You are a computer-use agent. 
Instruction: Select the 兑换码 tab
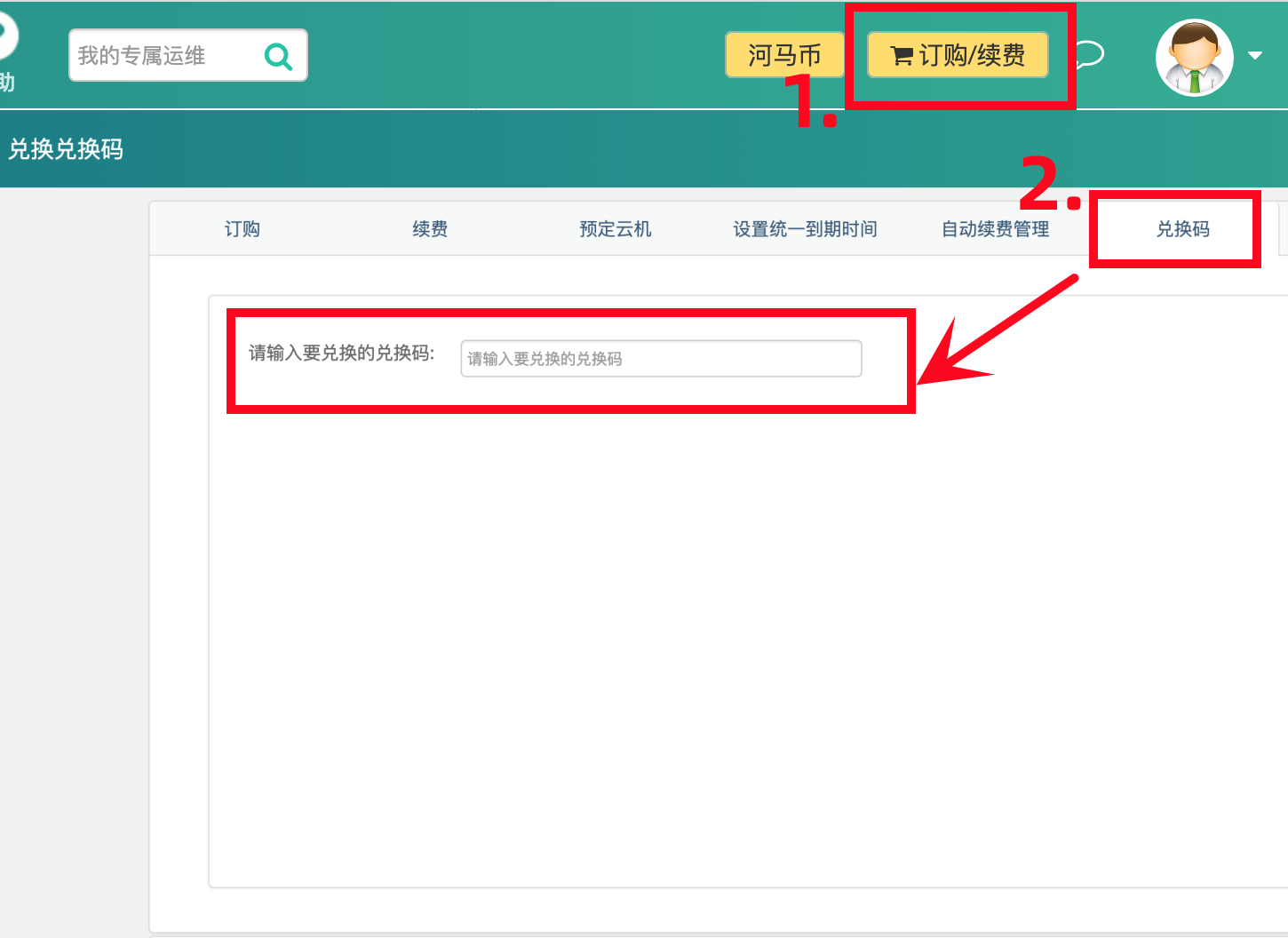1182,229
